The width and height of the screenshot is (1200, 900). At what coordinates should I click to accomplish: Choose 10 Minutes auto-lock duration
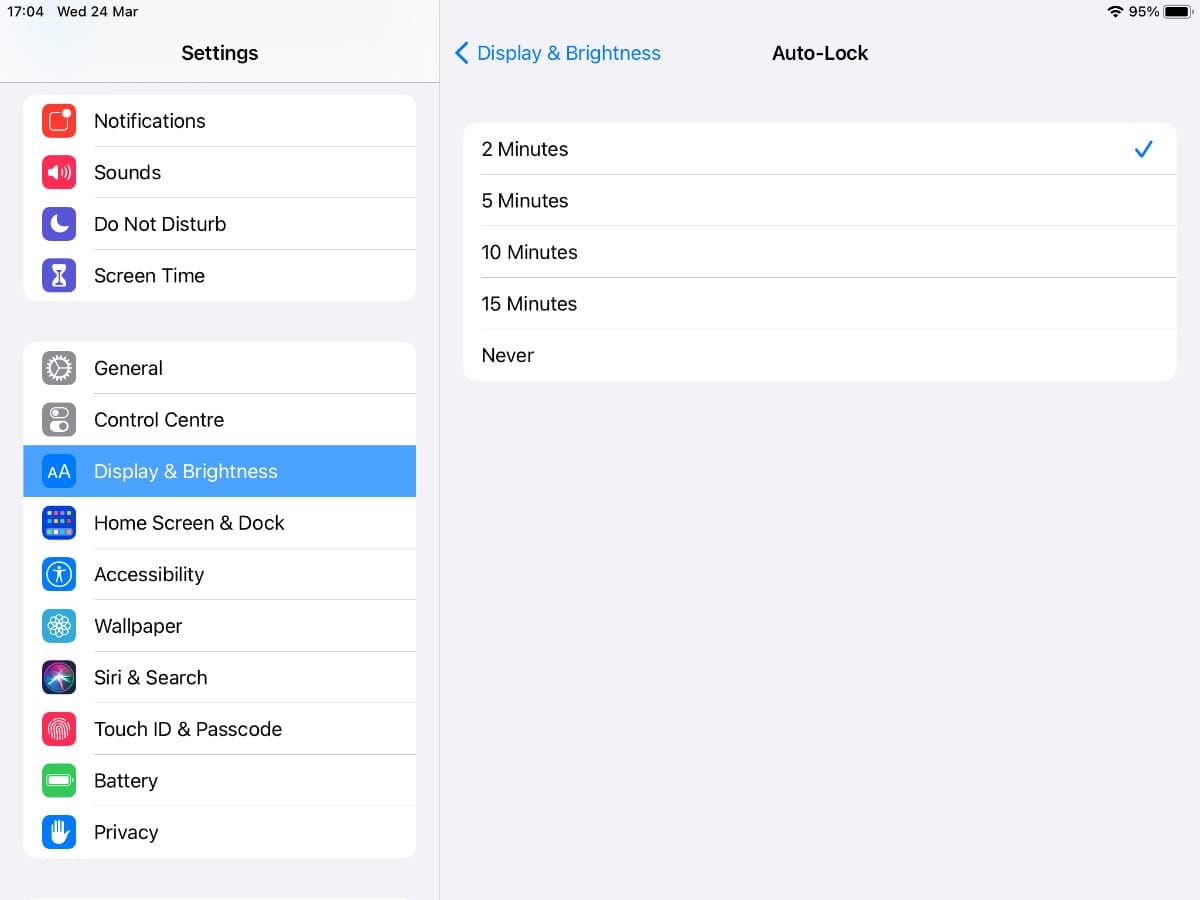pos(818,252)
